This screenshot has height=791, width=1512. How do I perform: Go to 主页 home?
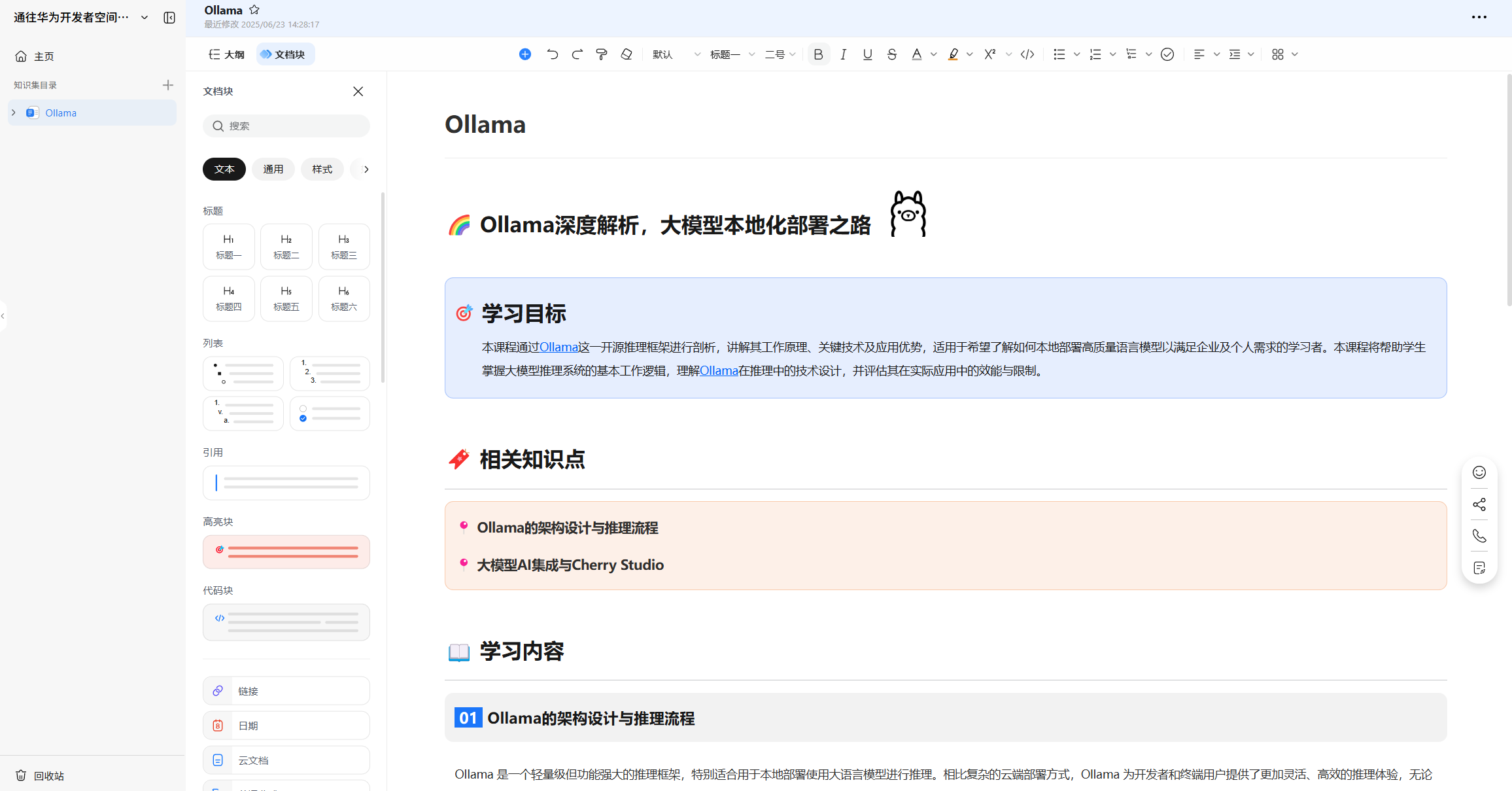[x=35, y=56]
